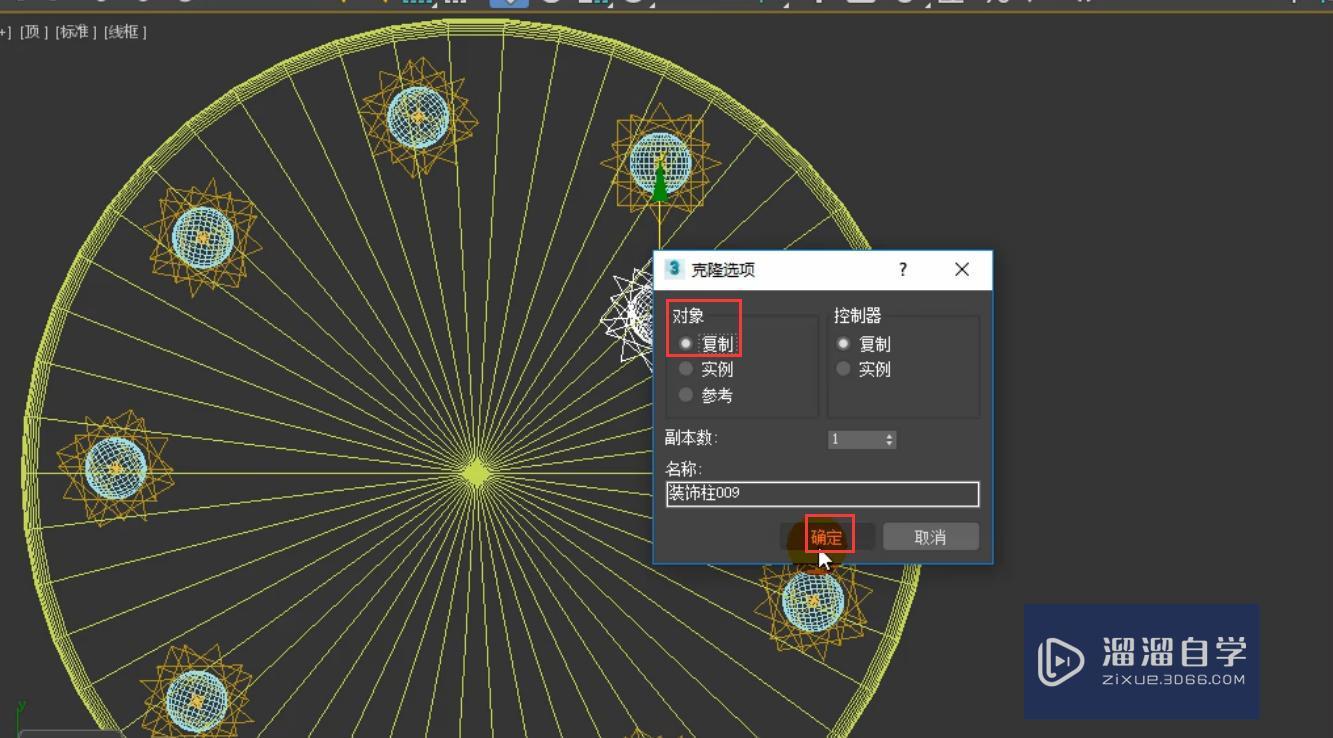
Task: Select 复制 radio under 控制器 group
Action: click(844, 343)
